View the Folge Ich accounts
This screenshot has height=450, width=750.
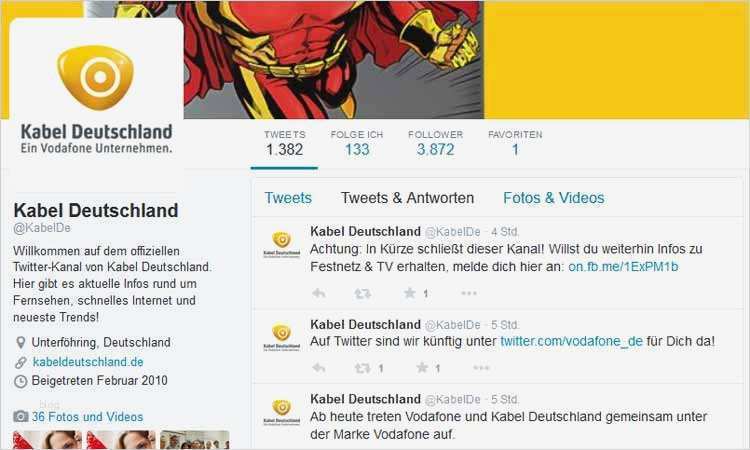357,143
